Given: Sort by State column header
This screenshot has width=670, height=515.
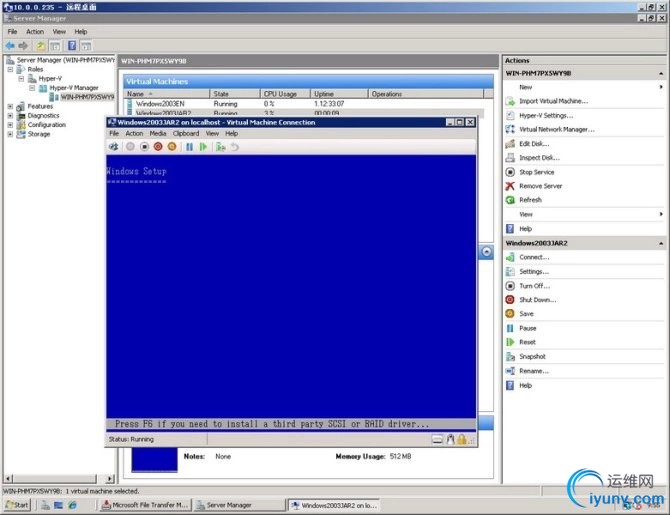Looking at the screenshot, I should coord(235,94).
